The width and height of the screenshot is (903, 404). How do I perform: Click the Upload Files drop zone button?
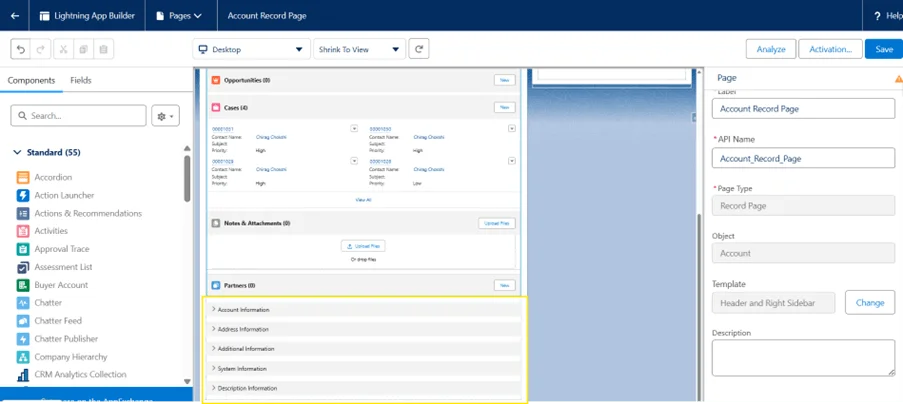pyautogui.click(x=363, y=246)
